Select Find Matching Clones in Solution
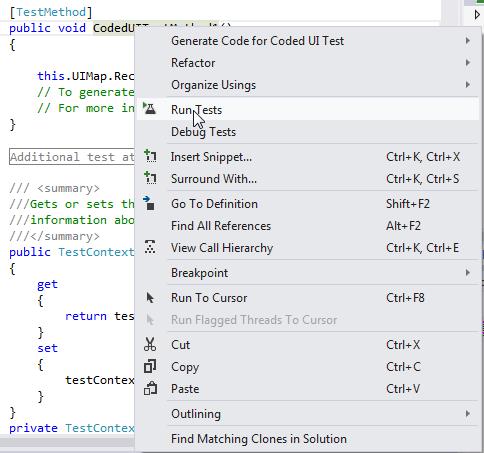Viewport: 484px width, 453px height. coord(309,439)
